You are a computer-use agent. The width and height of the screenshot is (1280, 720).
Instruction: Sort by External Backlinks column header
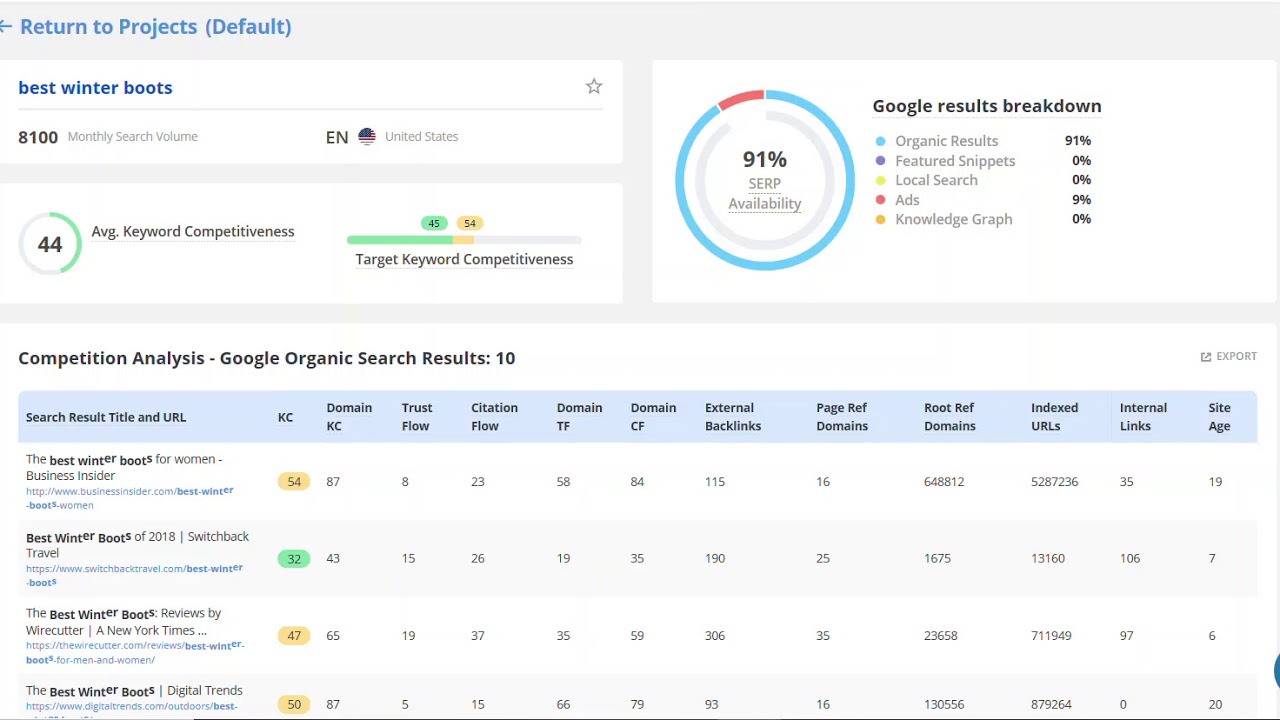pyautogui.click(x=733, y=417)
